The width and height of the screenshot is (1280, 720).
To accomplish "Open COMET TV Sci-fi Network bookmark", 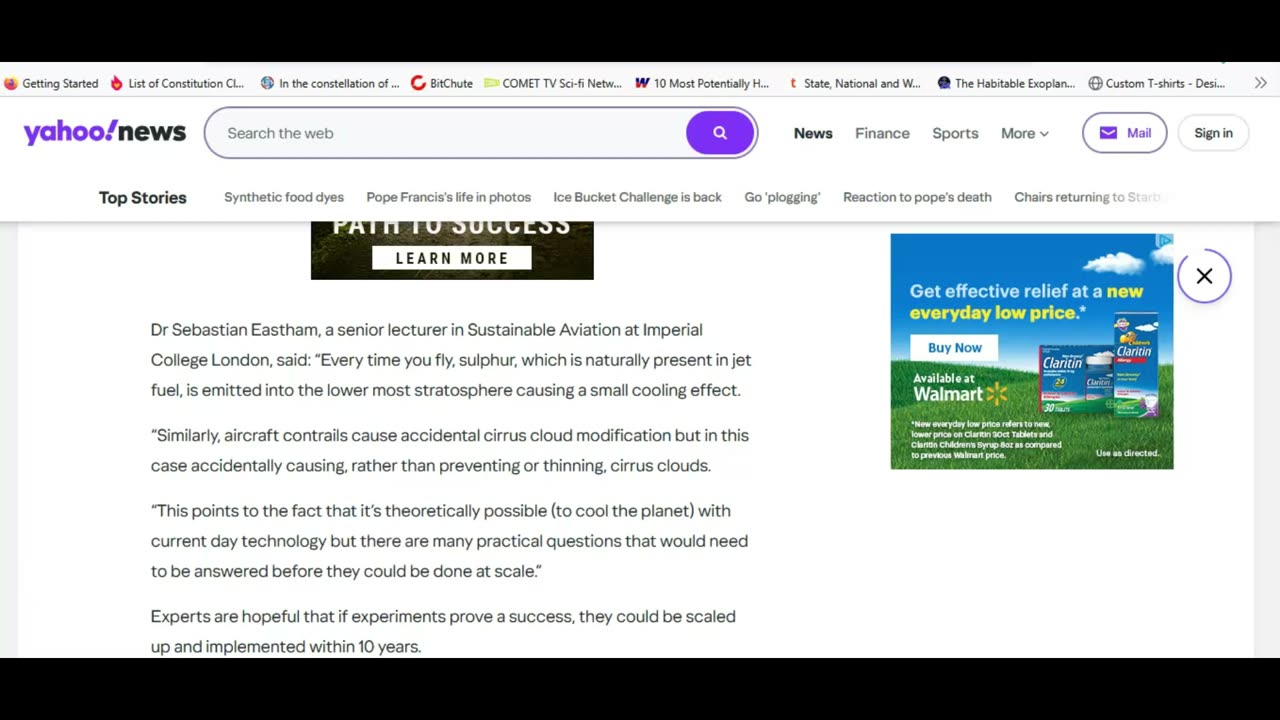I will point(553,83).
